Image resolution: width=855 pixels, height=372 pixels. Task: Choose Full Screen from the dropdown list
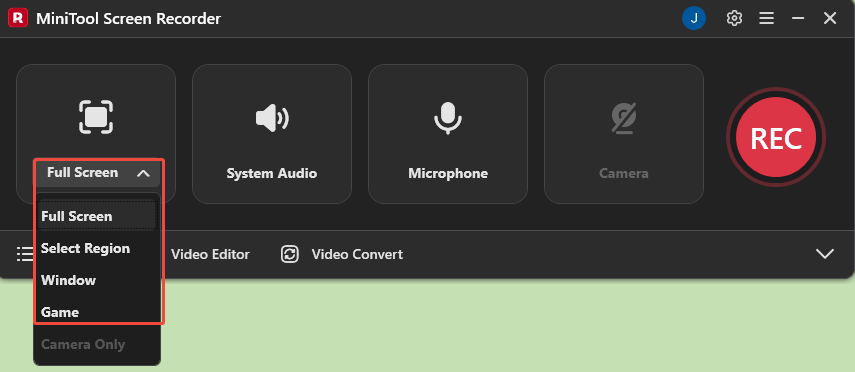click(98, 216)
